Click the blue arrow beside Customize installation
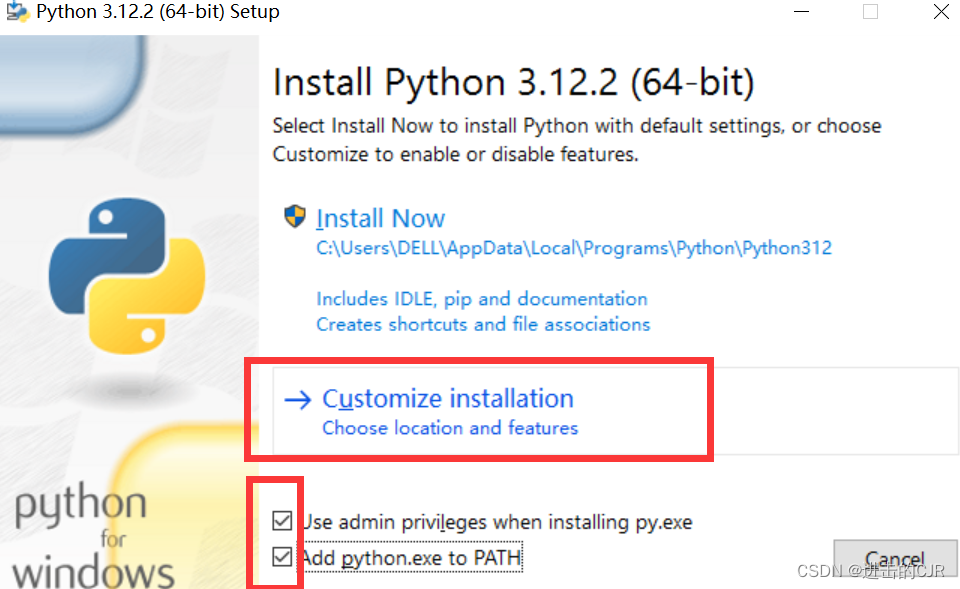This screenshot has height=589, width=960. click(297, 399)
